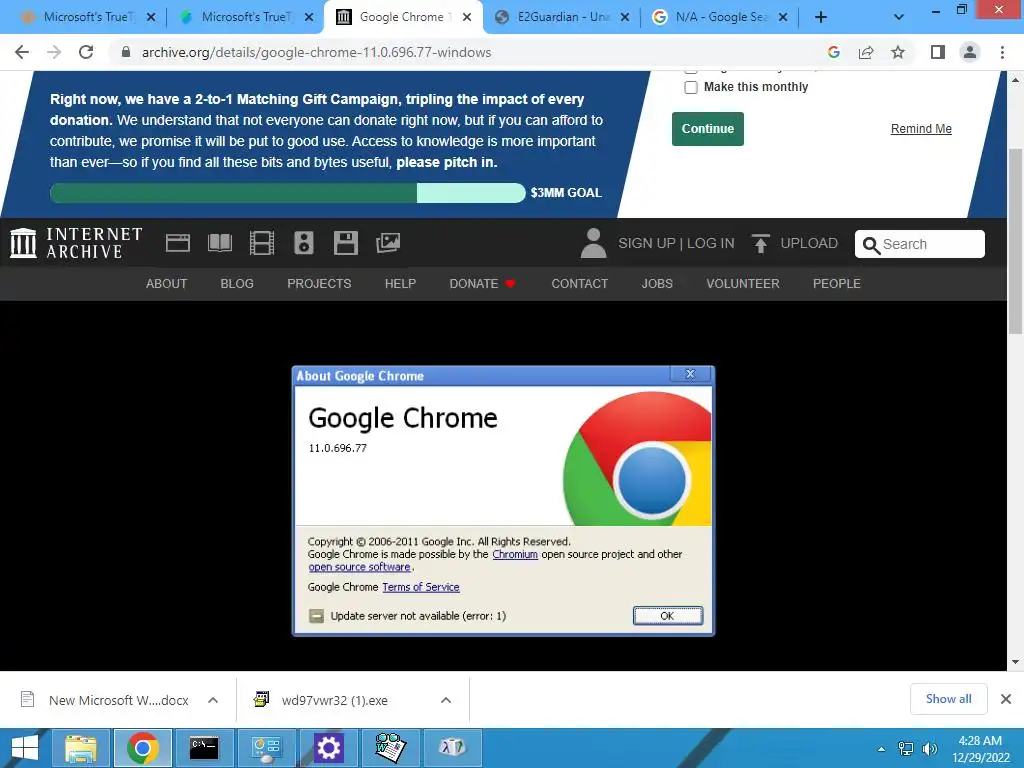This screenshot has width=1024, height=768.
Task: Click the network icon in system tray
Action: 906,748
